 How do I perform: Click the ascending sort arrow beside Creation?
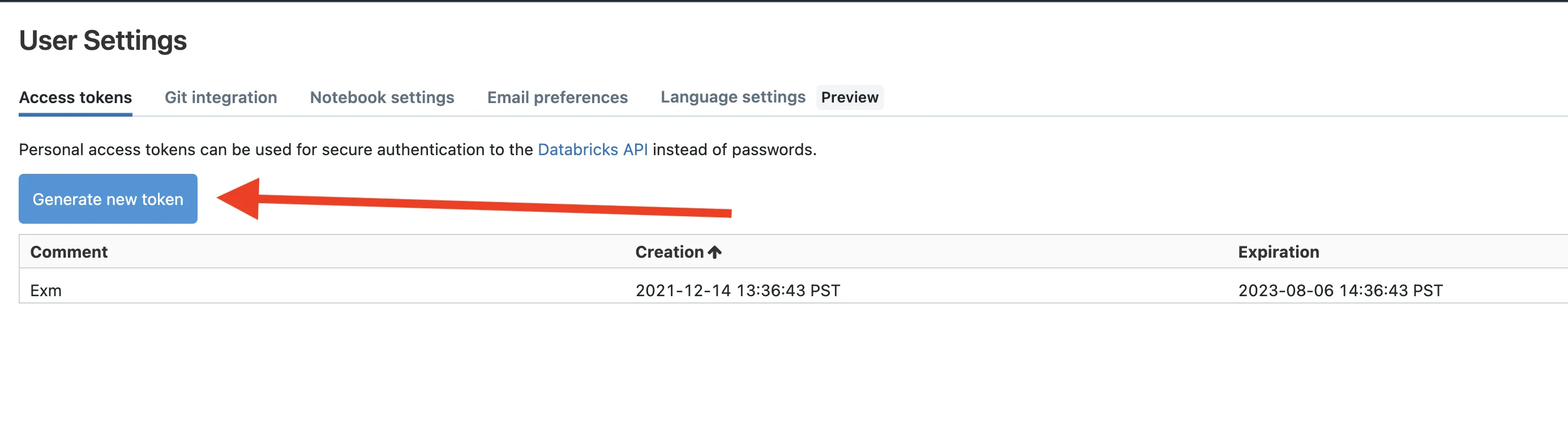coord(714,252)
